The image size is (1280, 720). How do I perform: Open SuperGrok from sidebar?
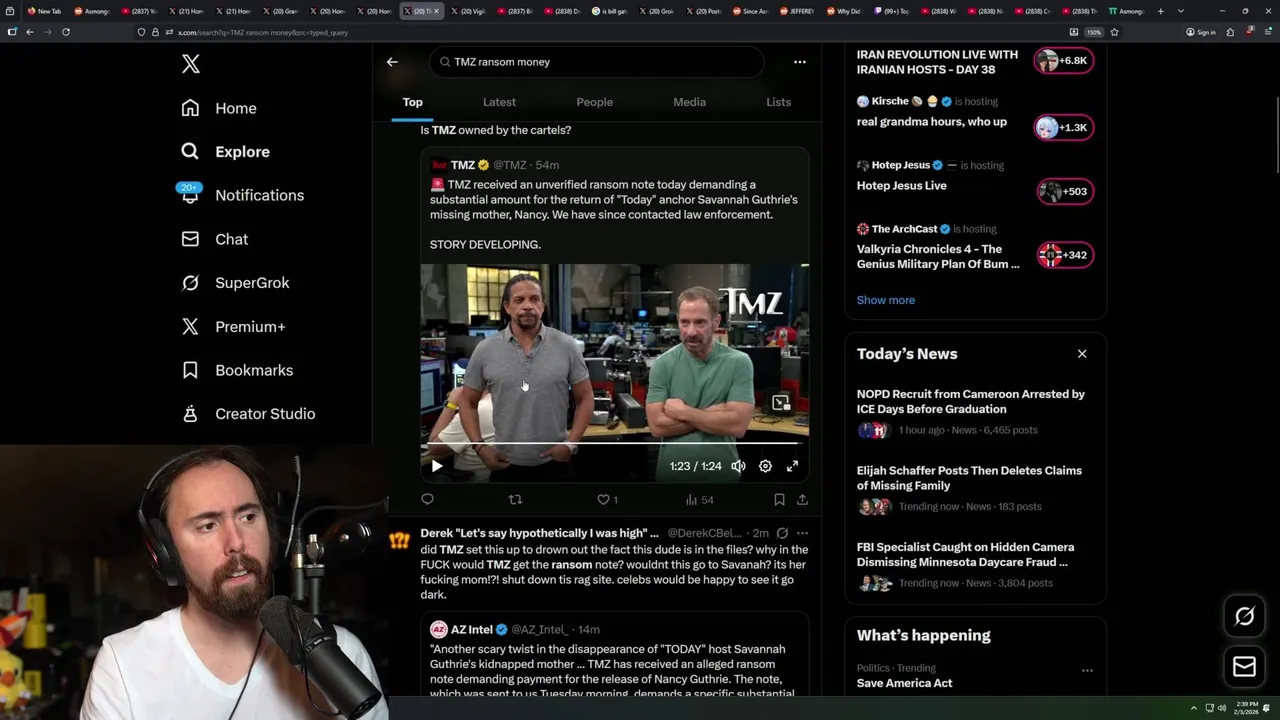click(235, 283)
